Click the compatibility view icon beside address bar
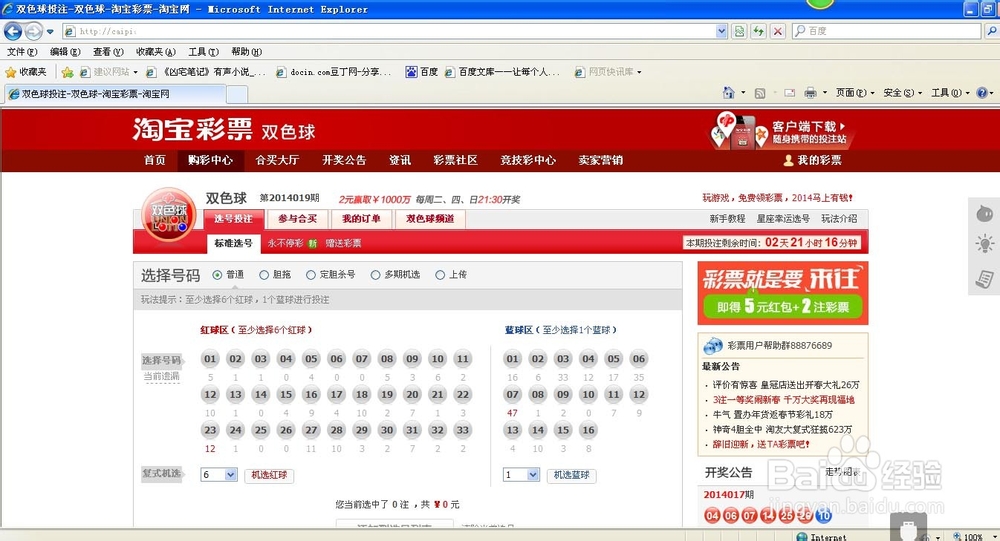This screenshot has height=541, width=1000. (739, 31)
